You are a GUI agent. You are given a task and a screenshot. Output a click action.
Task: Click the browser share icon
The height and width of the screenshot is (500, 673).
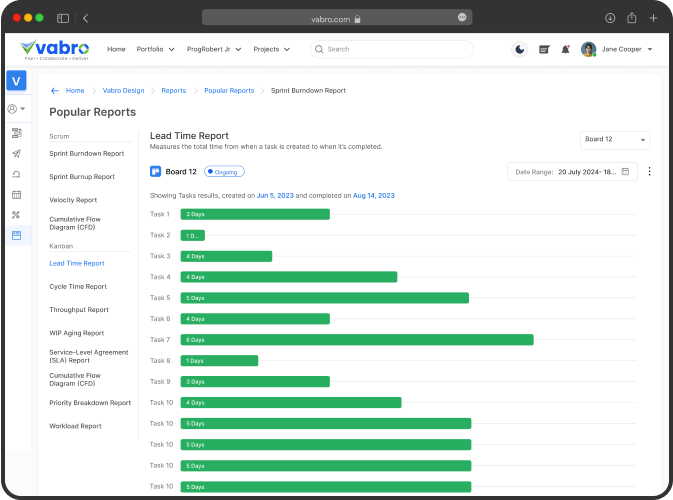pos(631,18)
